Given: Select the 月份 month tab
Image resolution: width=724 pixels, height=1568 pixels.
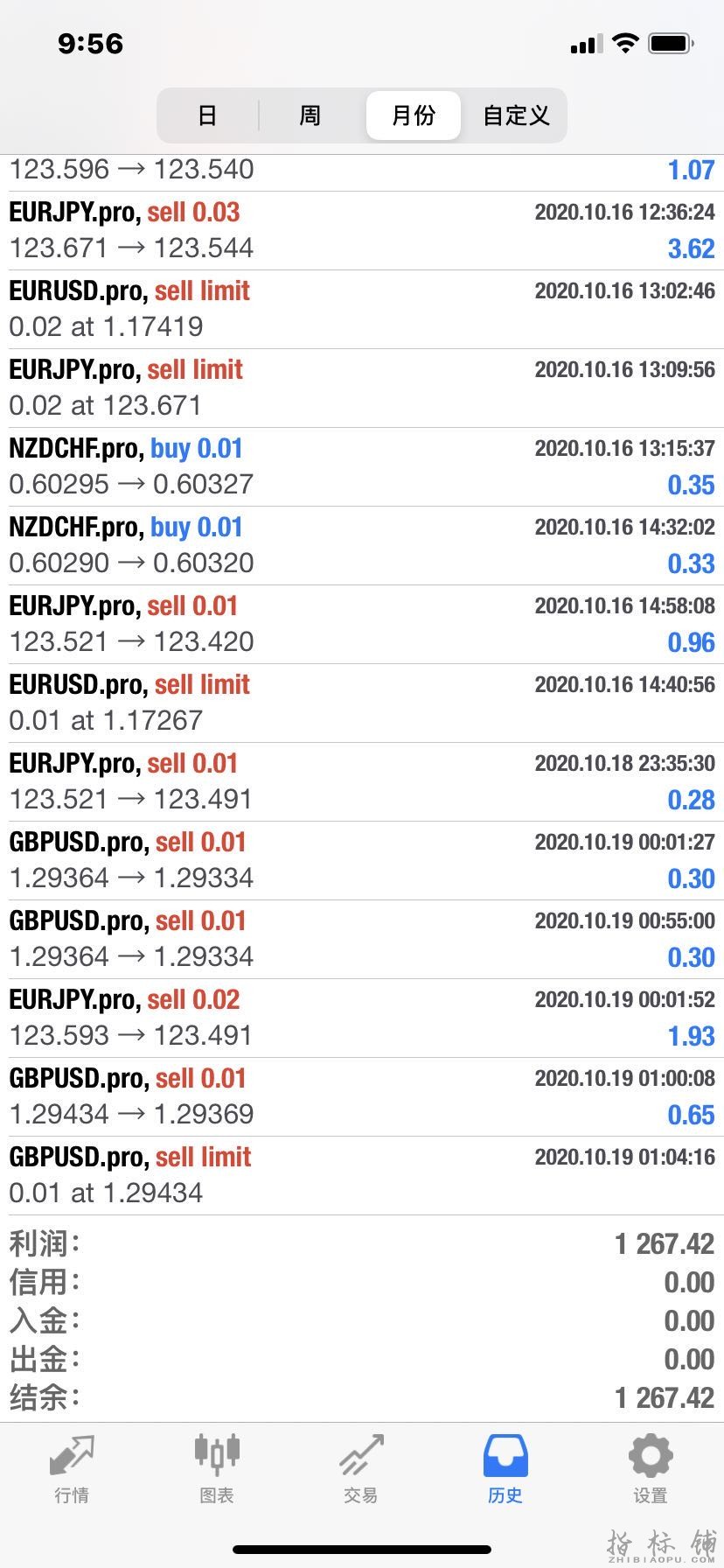Looking at the screenshot, I should pyautogui.click(x=413, y=115).
